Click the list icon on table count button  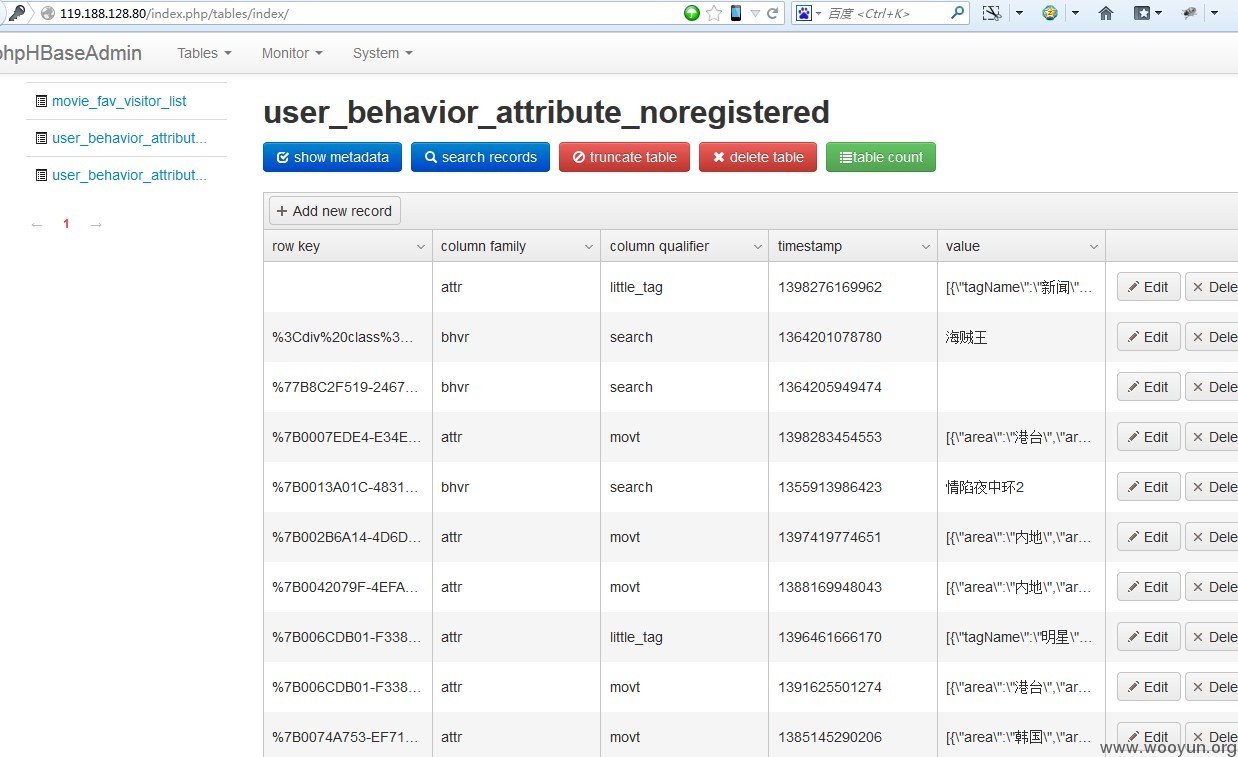(844, 157)
